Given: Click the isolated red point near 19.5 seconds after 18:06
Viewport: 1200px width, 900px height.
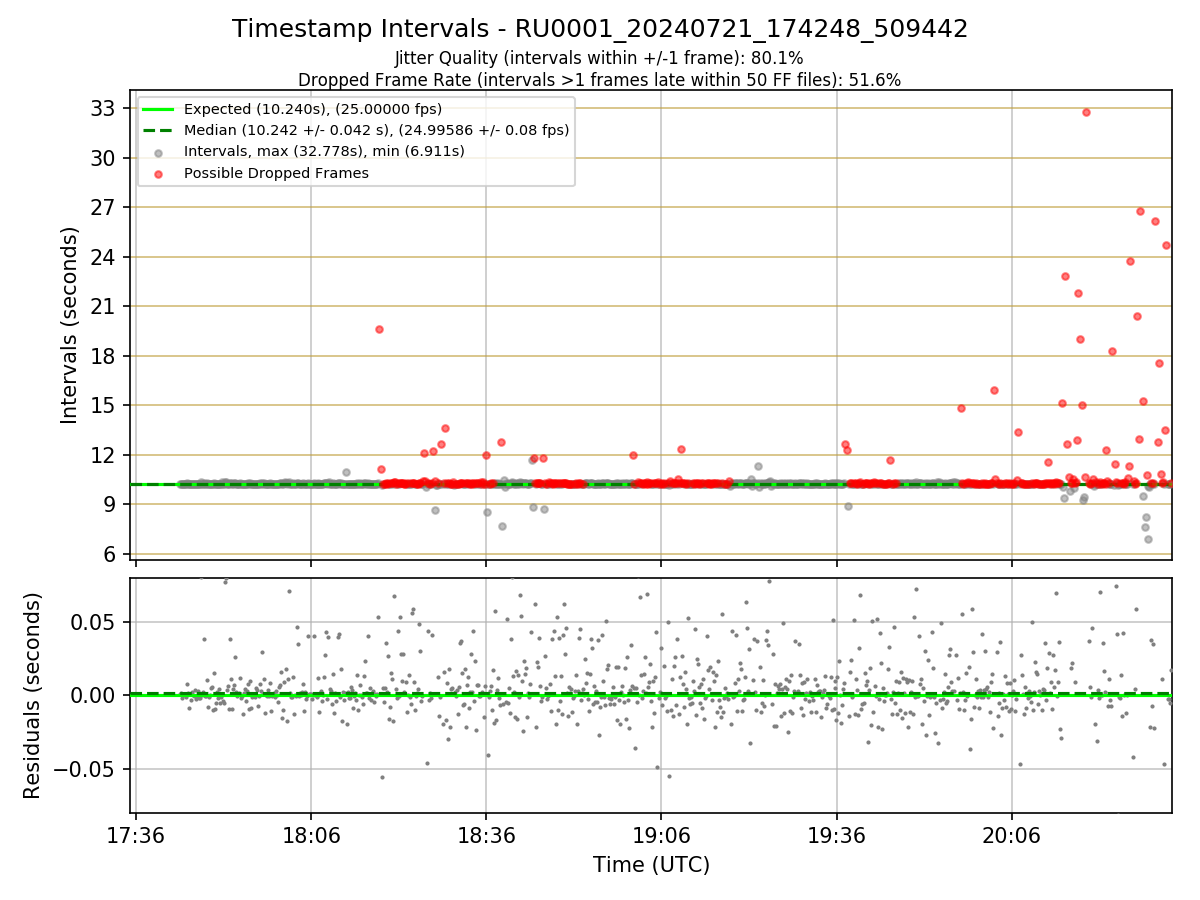Looking at the screenshot, I should [379, 329].
